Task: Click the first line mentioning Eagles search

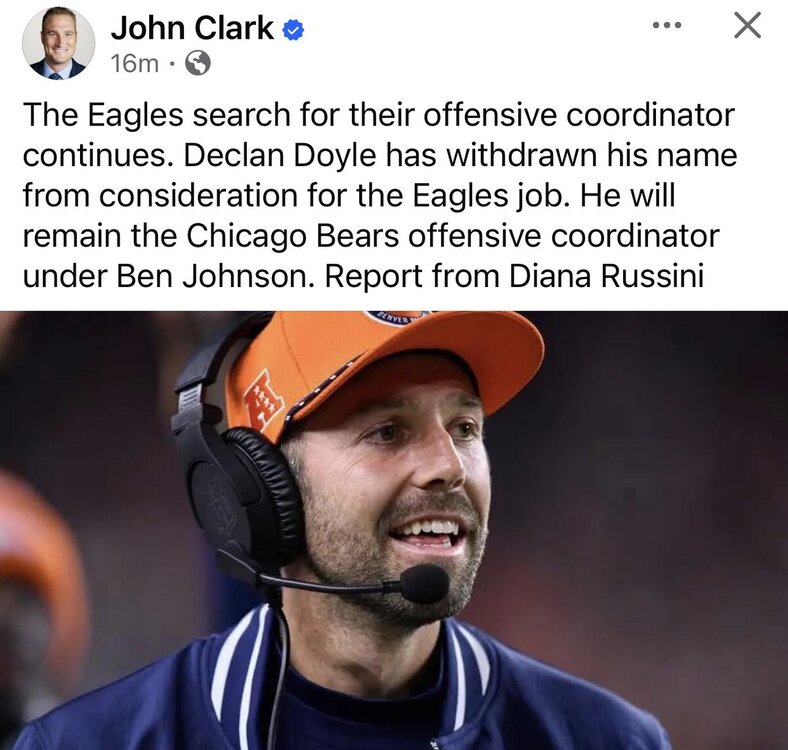Action: tap(379, 116)
